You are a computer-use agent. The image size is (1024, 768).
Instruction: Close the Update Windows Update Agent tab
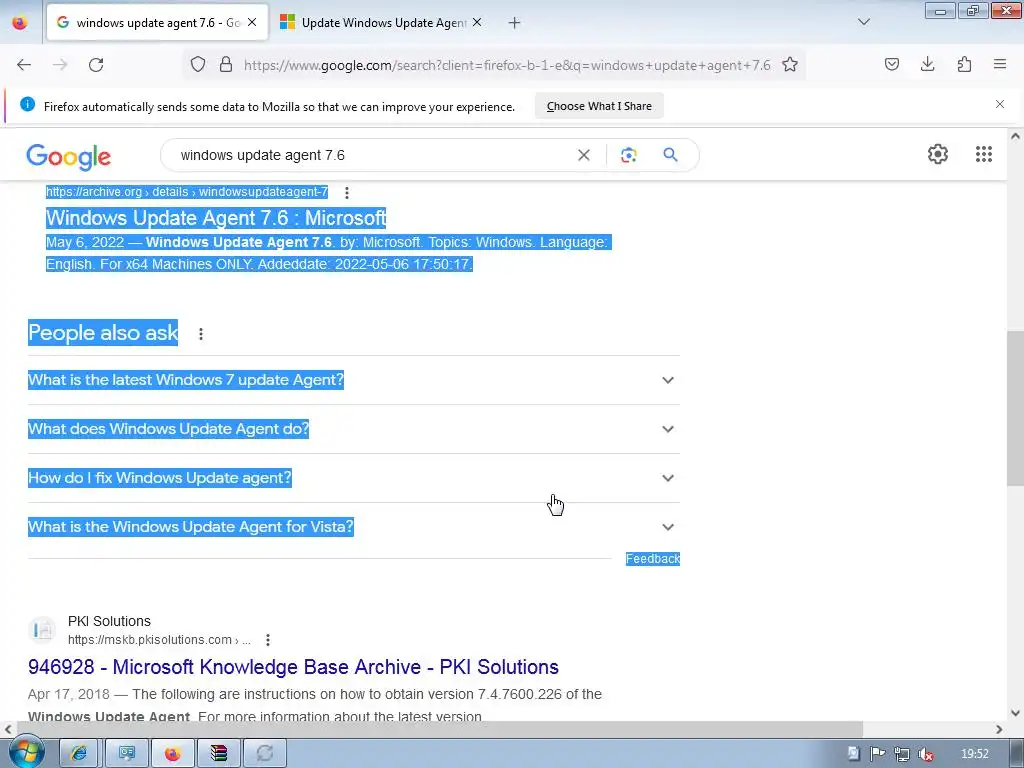tap(477, 22)
